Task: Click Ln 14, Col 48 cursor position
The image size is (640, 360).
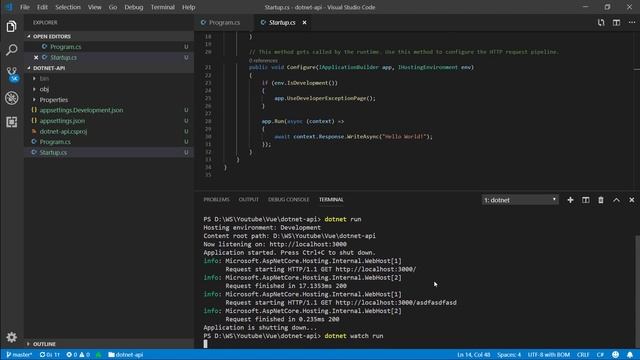Action: click(473, 355)
